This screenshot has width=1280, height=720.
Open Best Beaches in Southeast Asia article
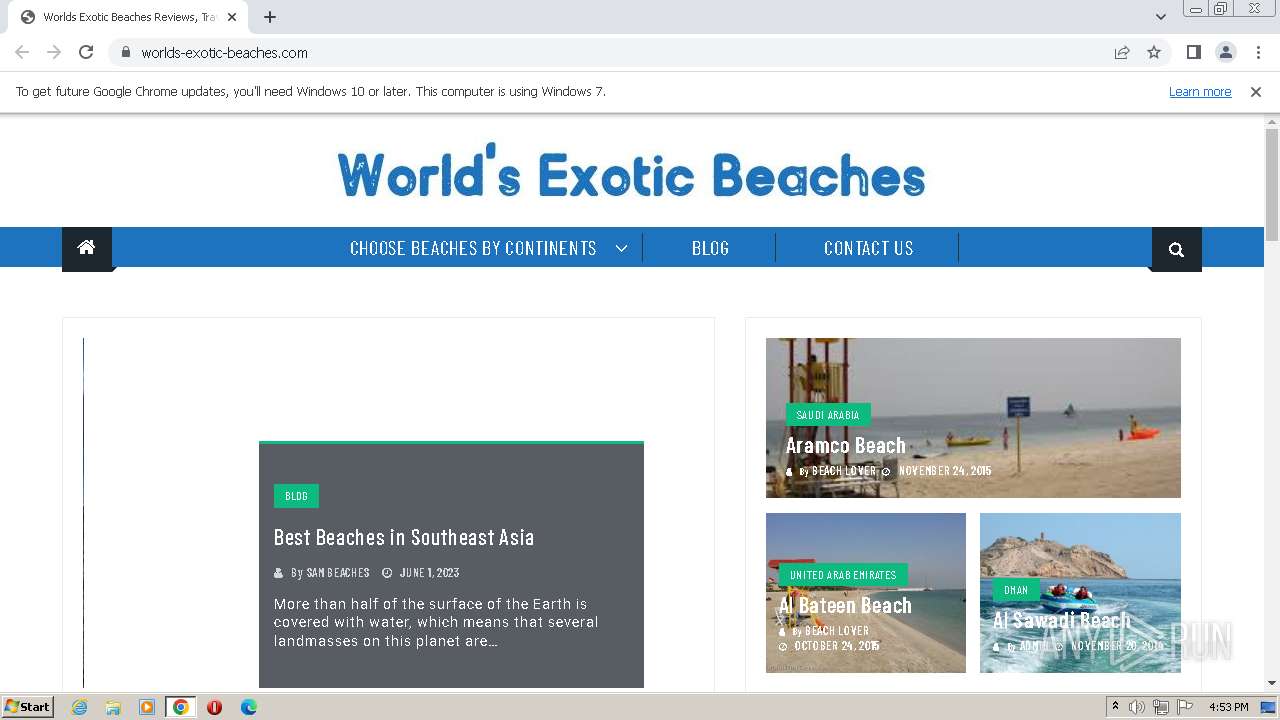tap(404, 537)
